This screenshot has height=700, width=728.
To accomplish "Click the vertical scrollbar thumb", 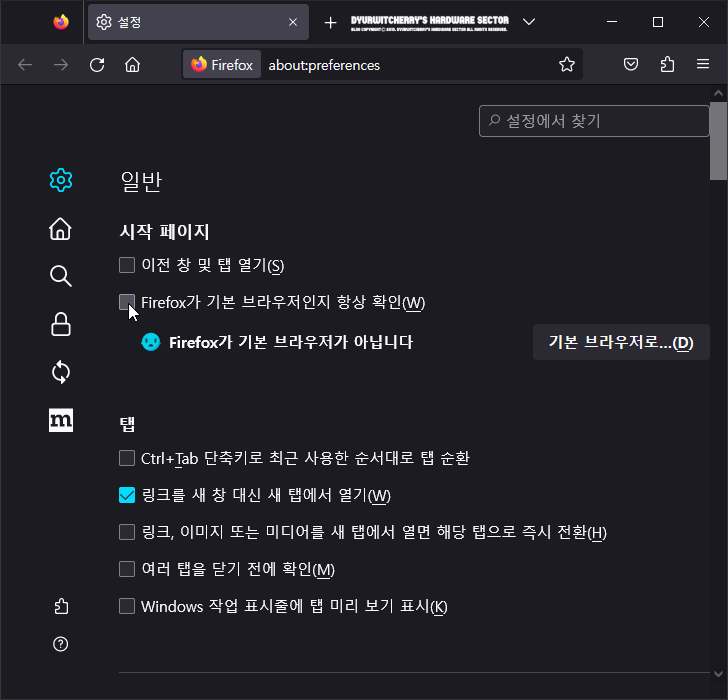I will point(718,141).
